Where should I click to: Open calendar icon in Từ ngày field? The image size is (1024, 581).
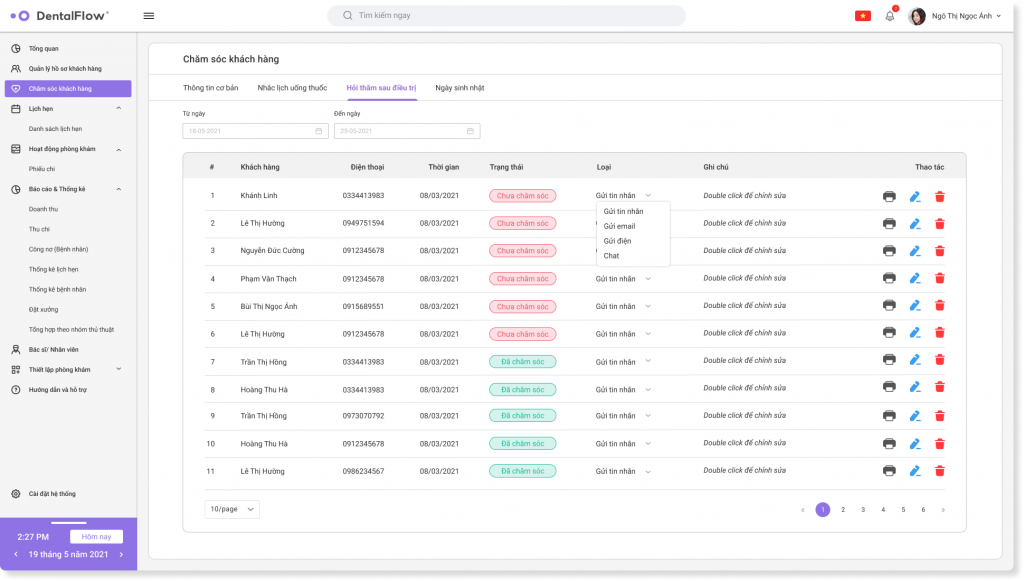pyautogui.click(x=319, y=131)
